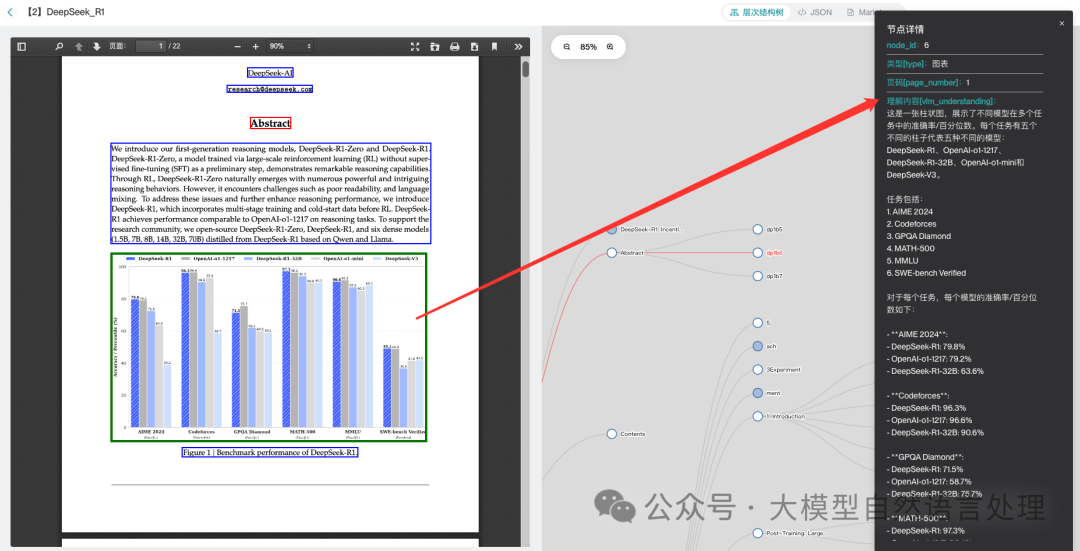
Task: Select the 1-Introduction node
Action: coord(758,416)
